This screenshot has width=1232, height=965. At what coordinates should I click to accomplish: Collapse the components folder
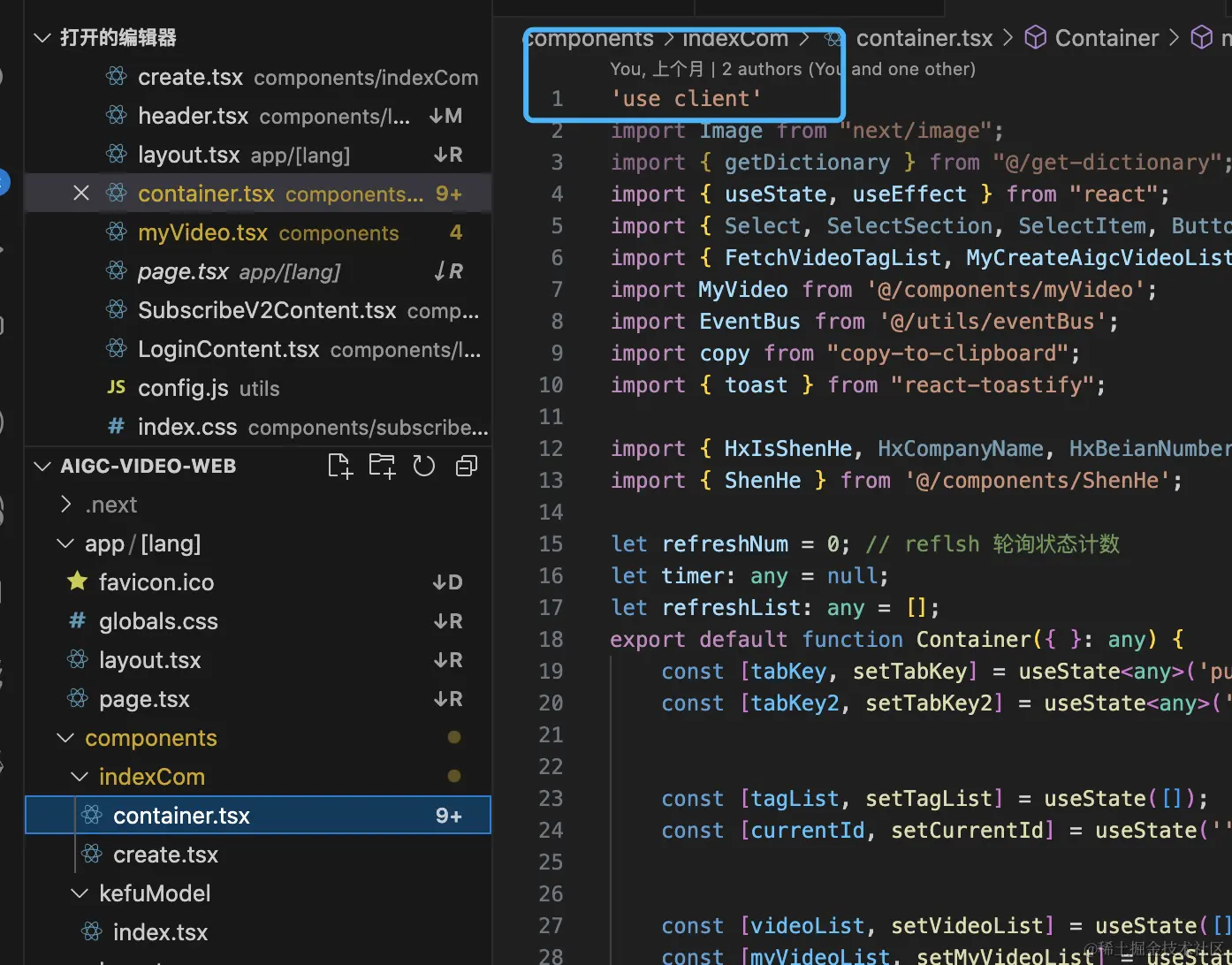(65, 738)
